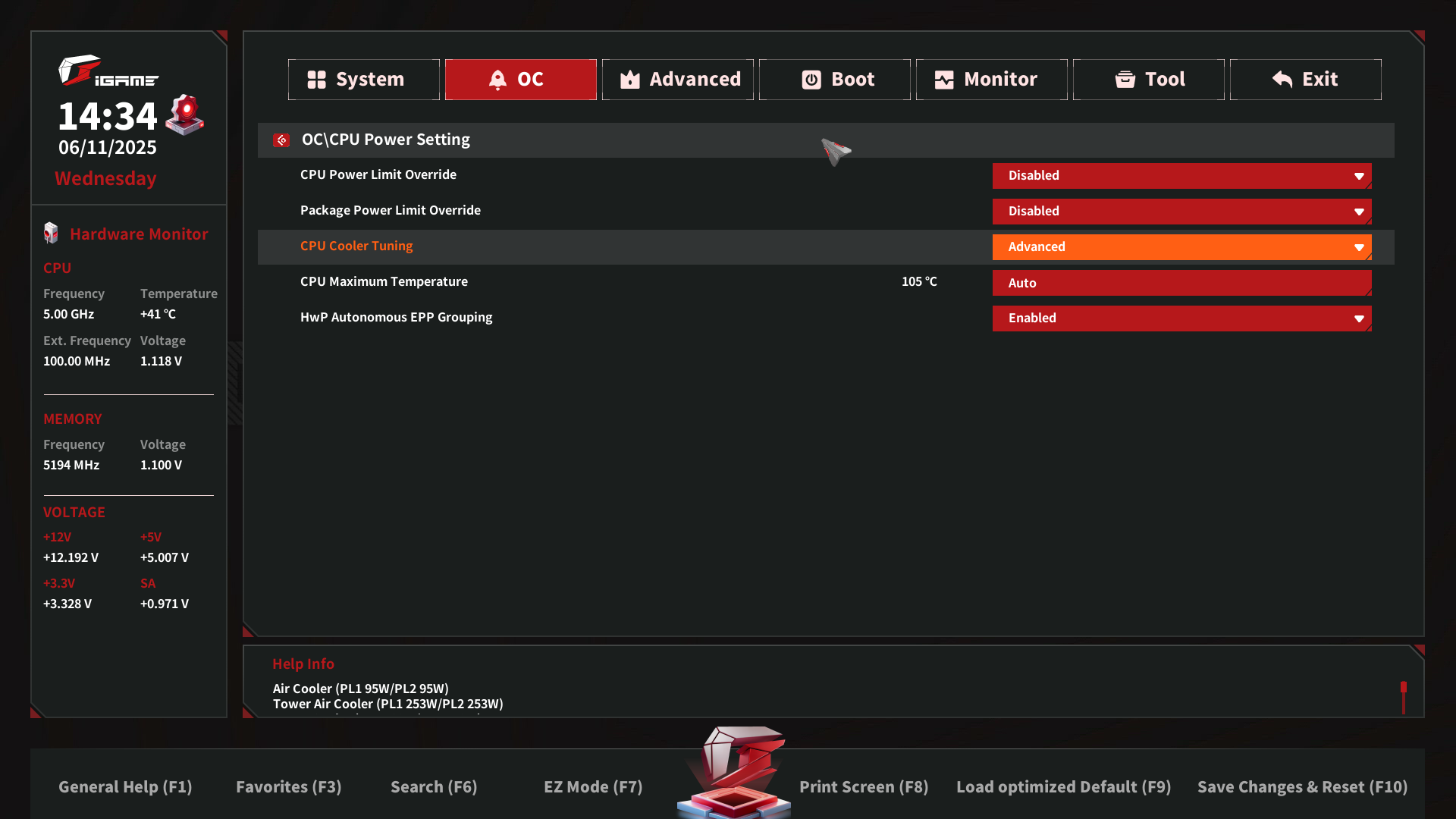Expand CPU Cooler Tuning Advanced dropdown
The image size is (1456, 819).
[x=1181, y=247]
